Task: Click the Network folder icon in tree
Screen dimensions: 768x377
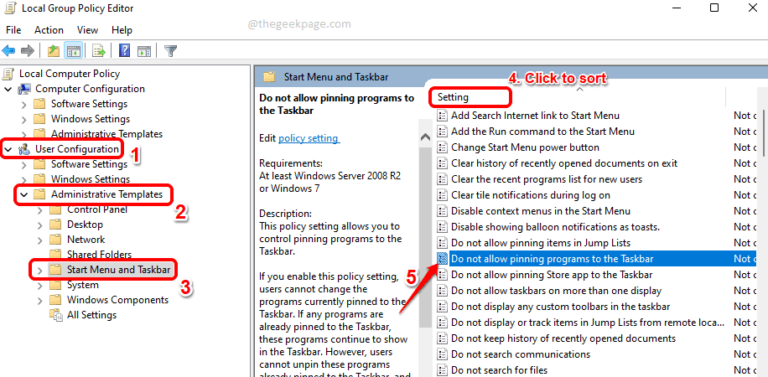Action: pos(56,239)
